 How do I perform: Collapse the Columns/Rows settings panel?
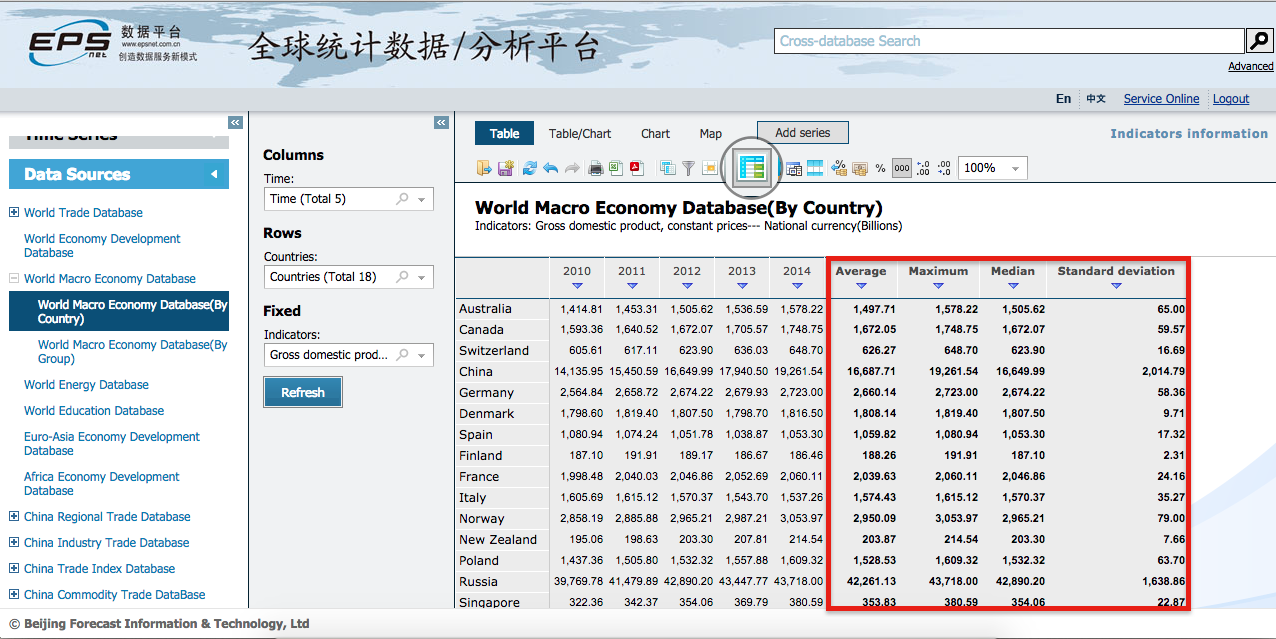(x=441, y=122)
